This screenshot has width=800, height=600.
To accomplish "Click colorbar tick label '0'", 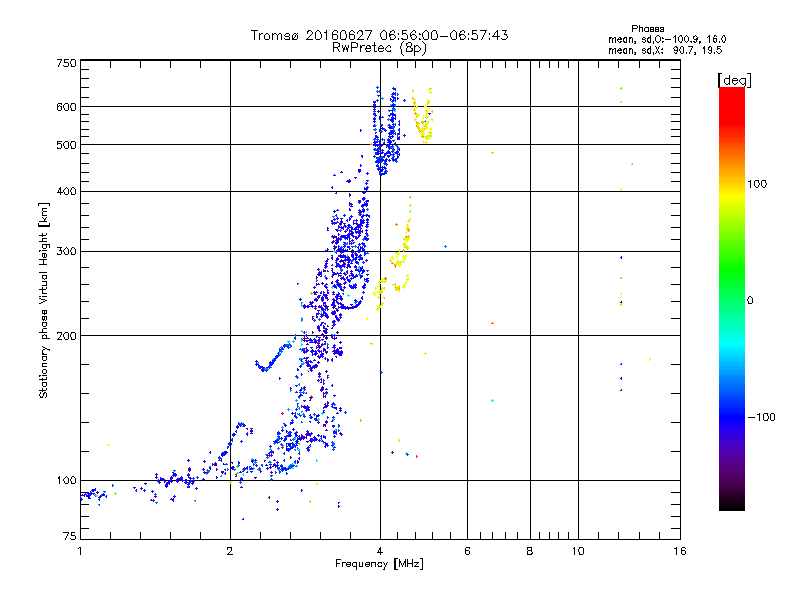I will (750, 301).
